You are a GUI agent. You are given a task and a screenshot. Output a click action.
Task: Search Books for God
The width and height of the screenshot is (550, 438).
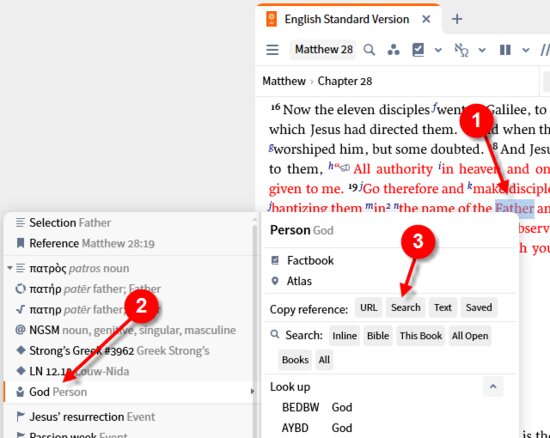295,360
